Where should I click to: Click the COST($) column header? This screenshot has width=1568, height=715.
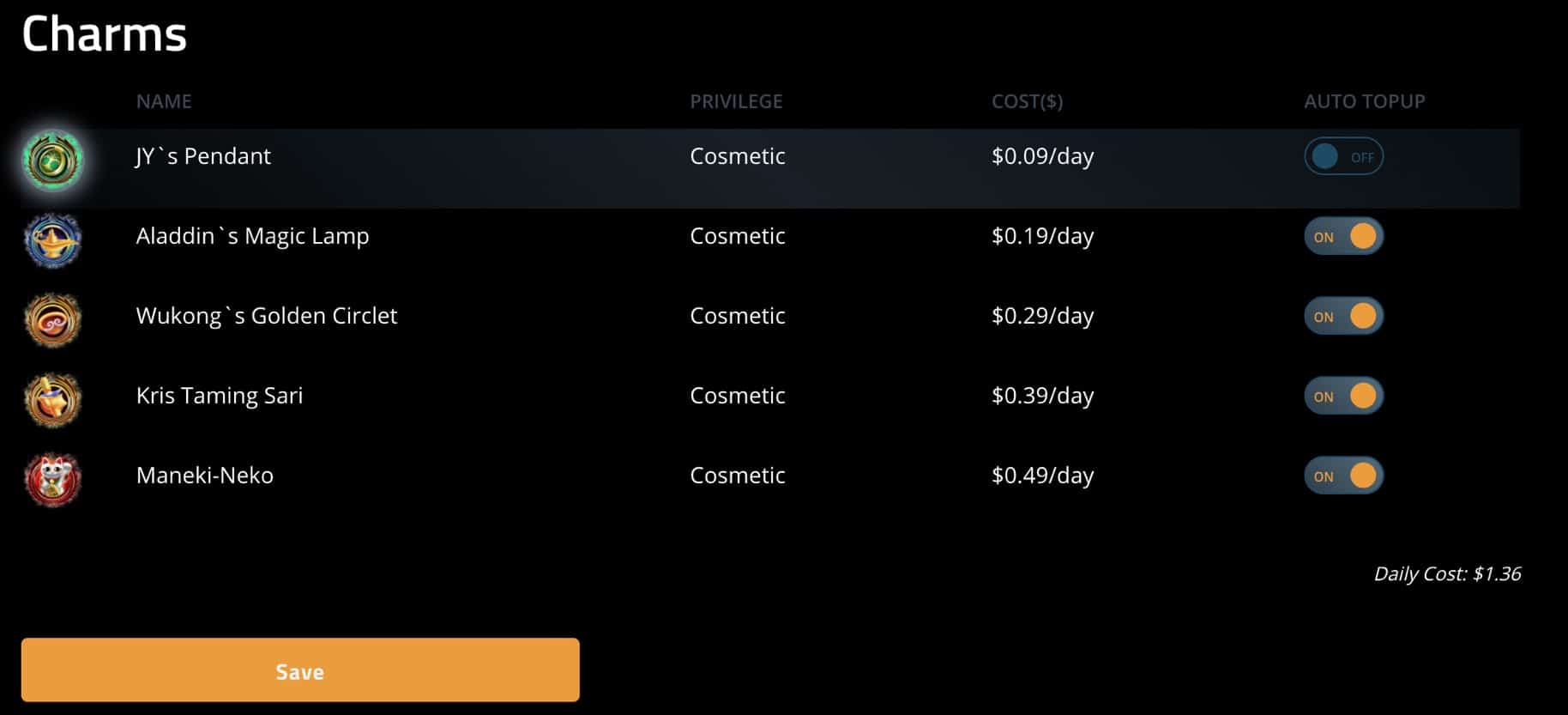point(1027,101)
